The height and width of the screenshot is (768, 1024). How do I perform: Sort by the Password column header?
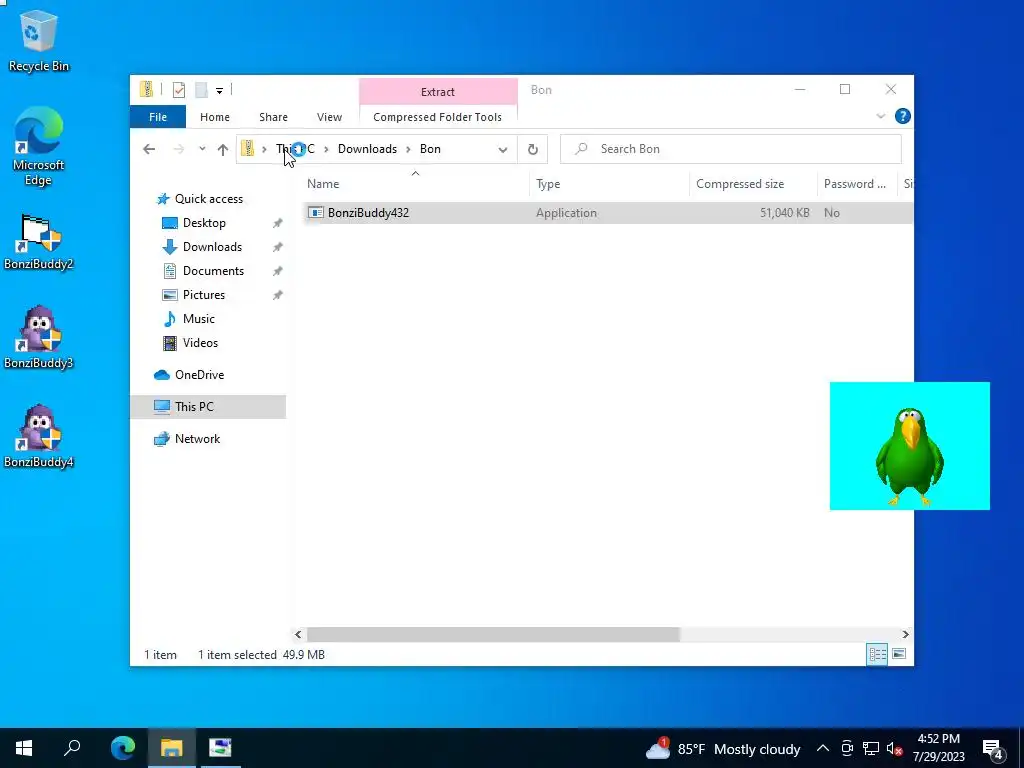857,184
